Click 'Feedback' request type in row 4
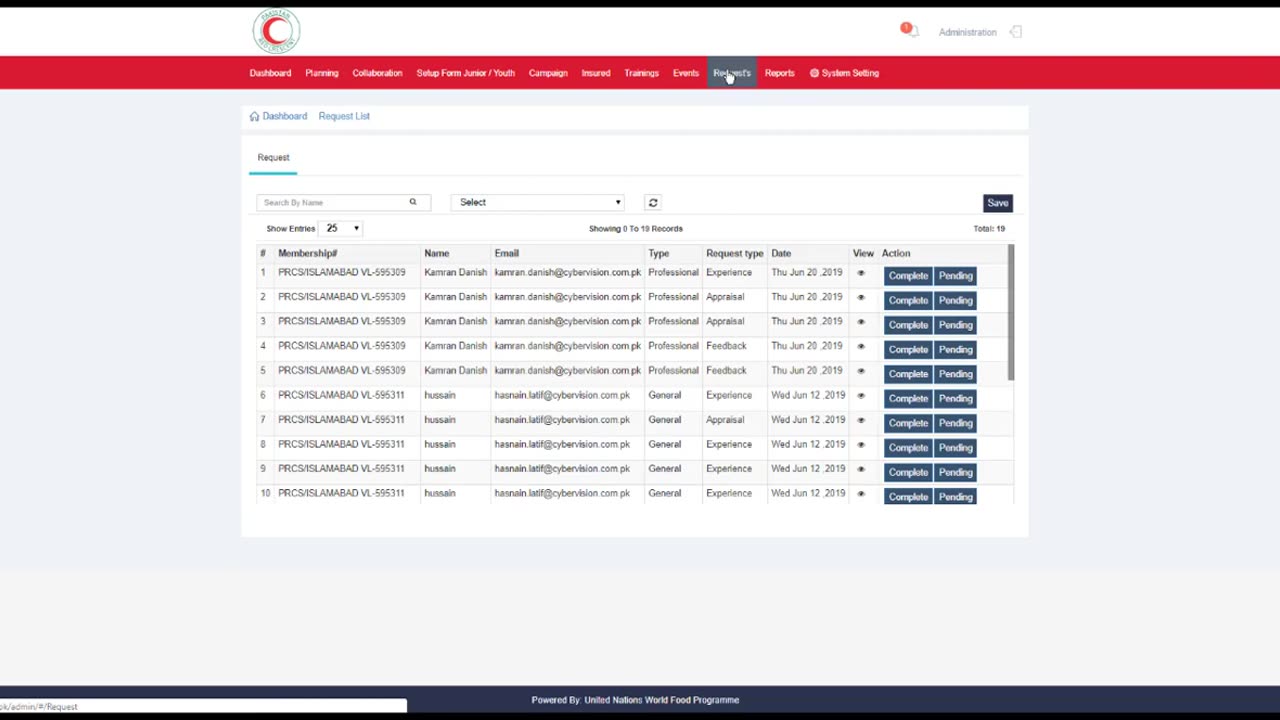Viewport: 1280px width, 720px height. click(726, 346)
